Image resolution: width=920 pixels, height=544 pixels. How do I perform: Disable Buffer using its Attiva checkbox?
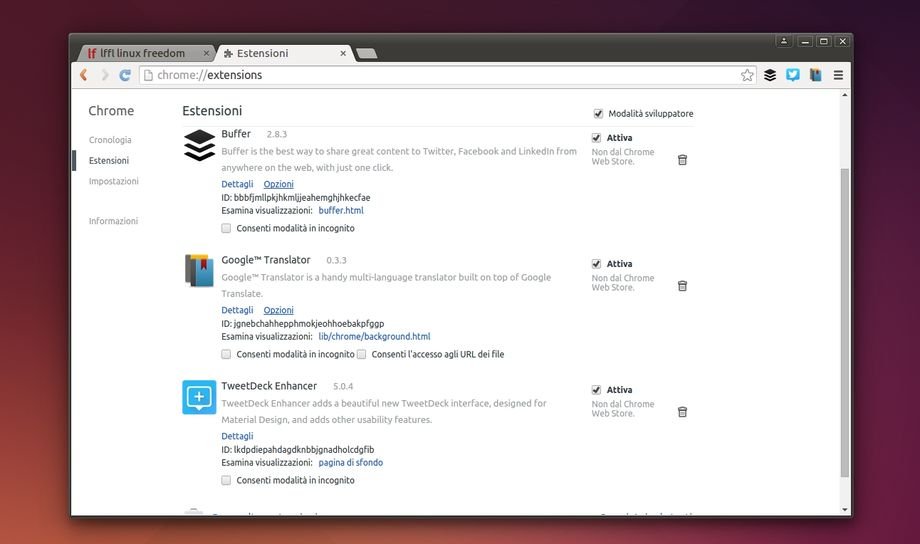pos(596,138)
